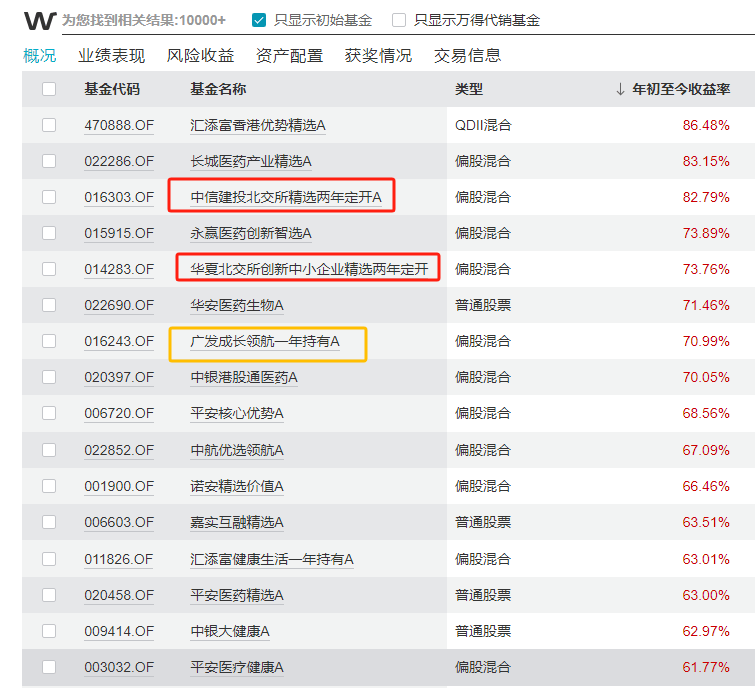Click the 61.77% return value
This screenshot has width=755, height=688.
pyautogui.click(x=706, y=667)
